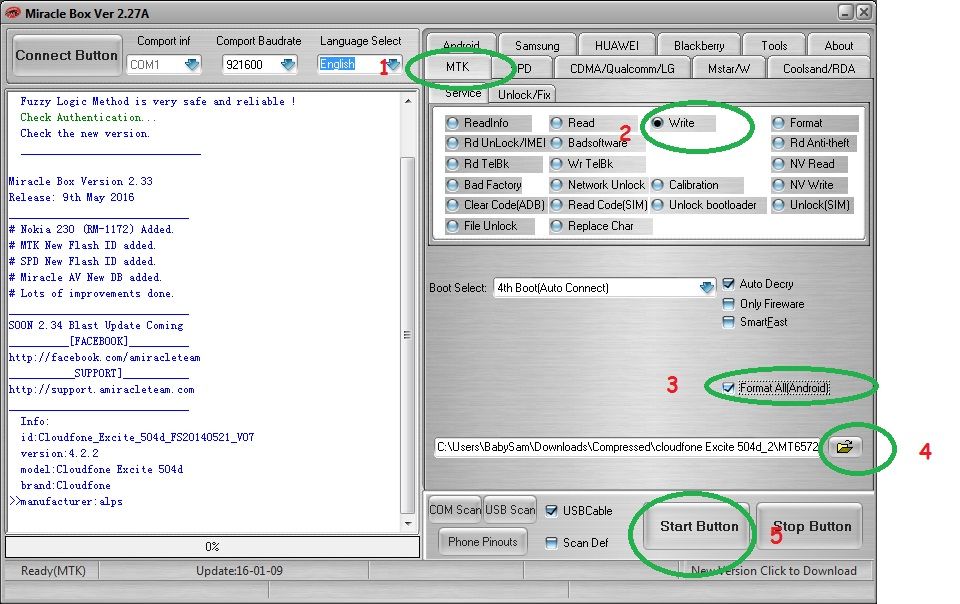960x604 pixels.
Task: Toggle the USBCable checkbox
Action: point(552,511)
